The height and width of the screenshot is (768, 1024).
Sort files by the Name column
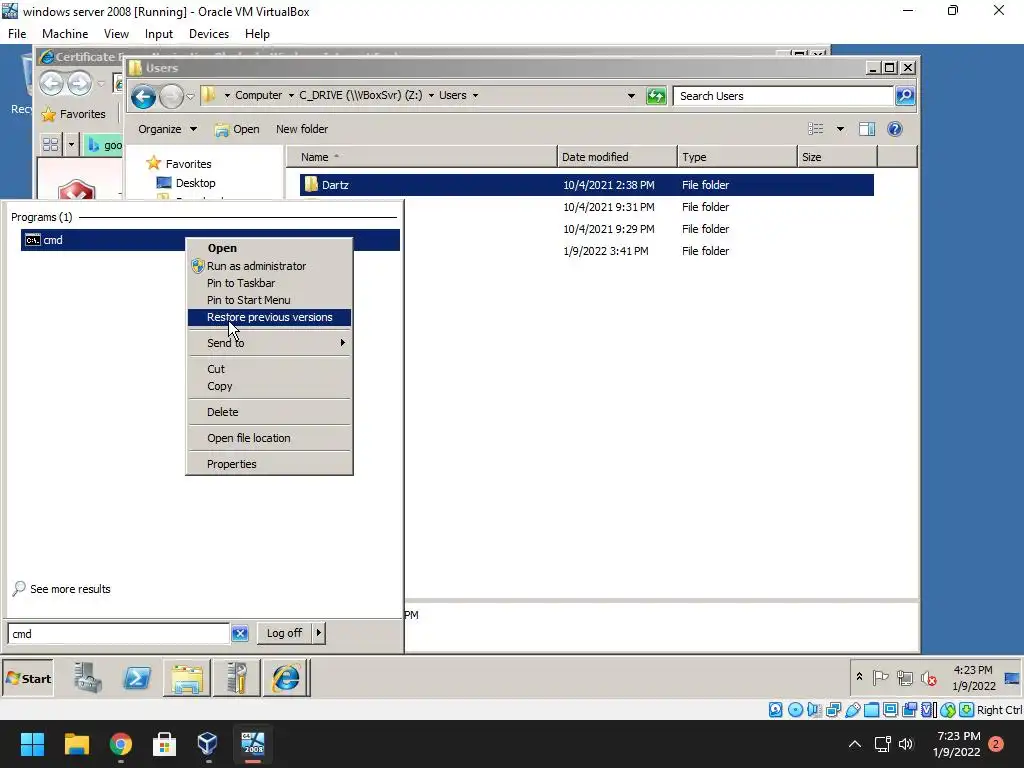tap(422, 157)
